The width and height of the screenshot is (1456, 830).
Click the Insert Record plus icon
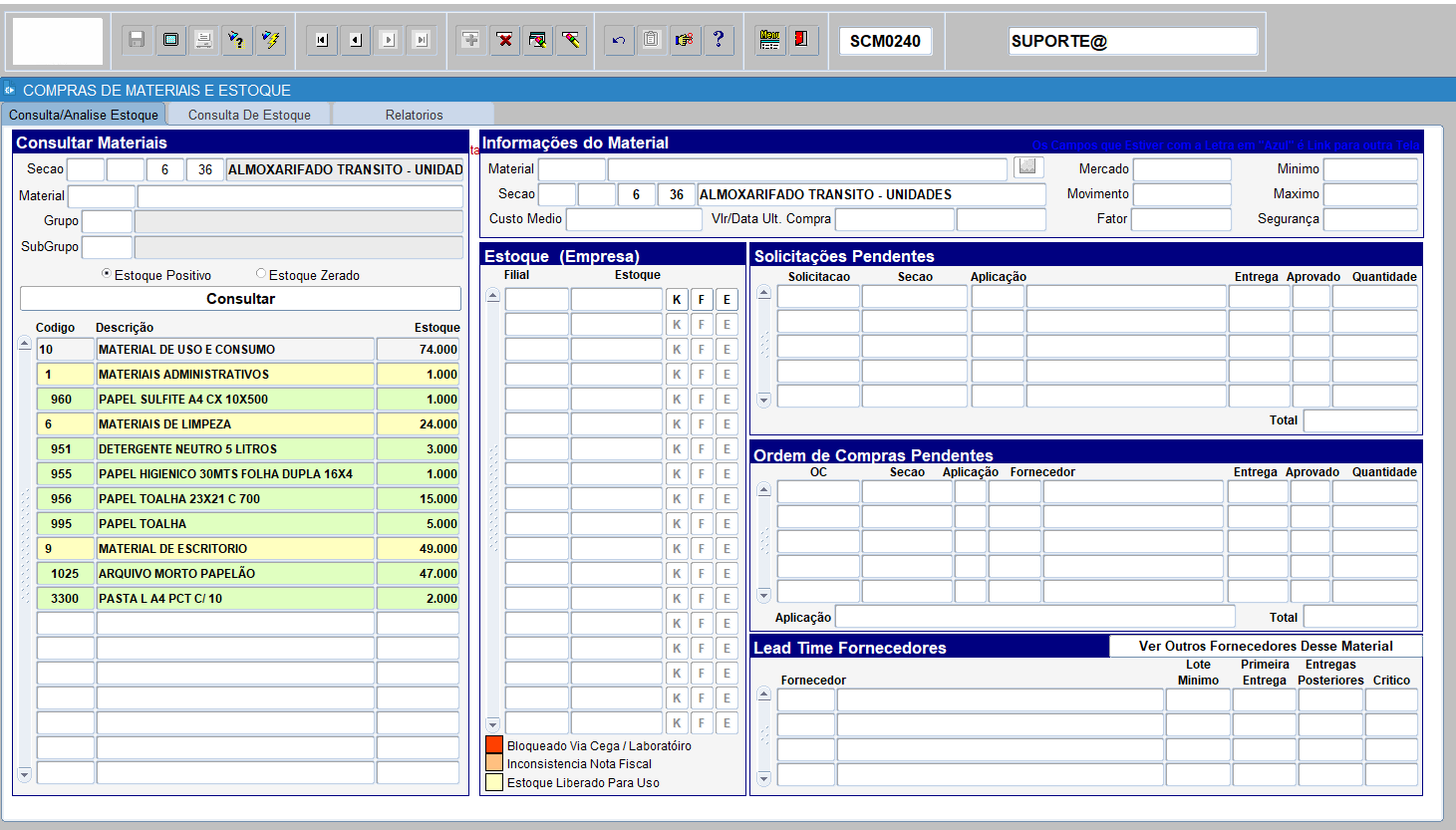[x=471, y=40]
